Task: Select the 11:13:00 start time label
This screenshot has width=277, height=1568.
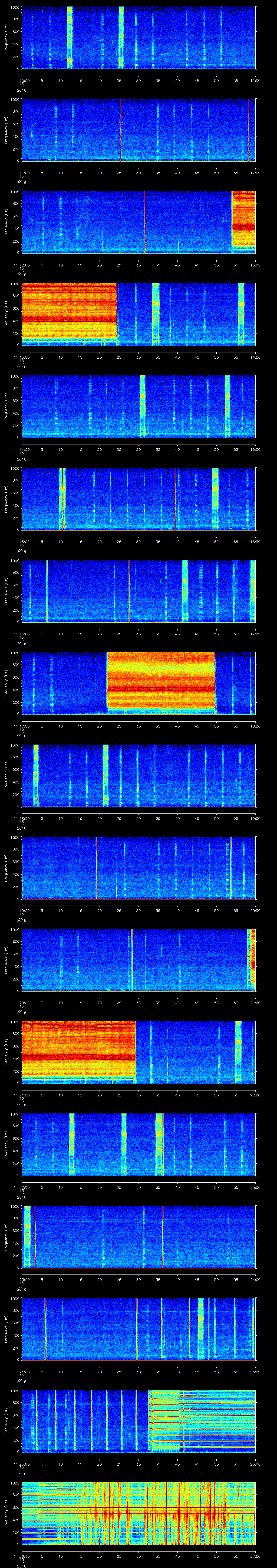Action: point(21,357)
